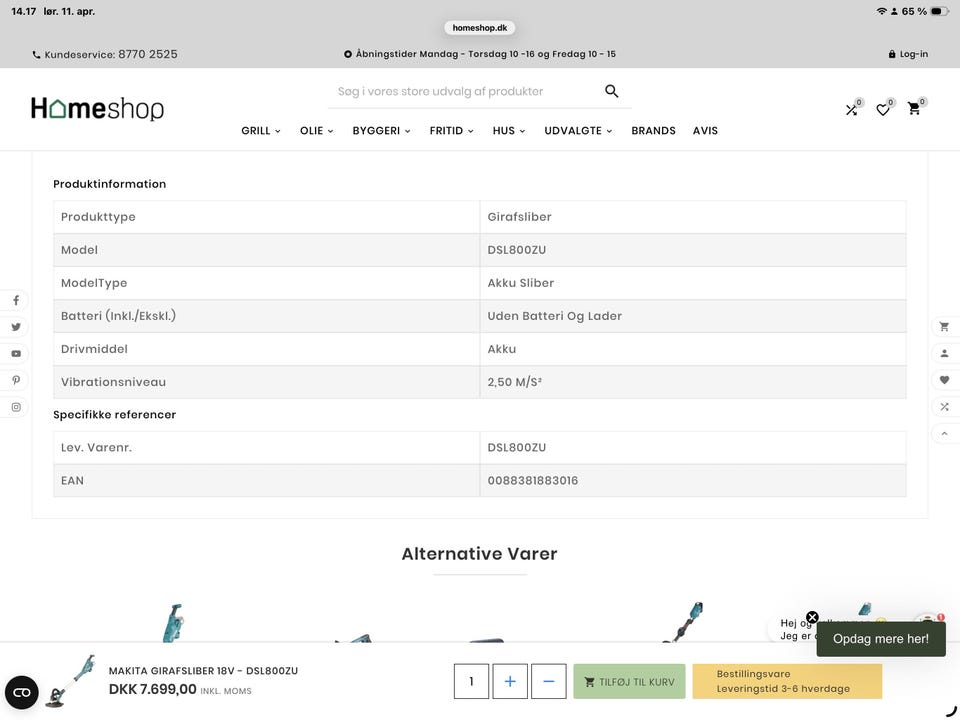The image size is (960, 720).
Task: Open the compare products icon in header
Action: point(851,110)
